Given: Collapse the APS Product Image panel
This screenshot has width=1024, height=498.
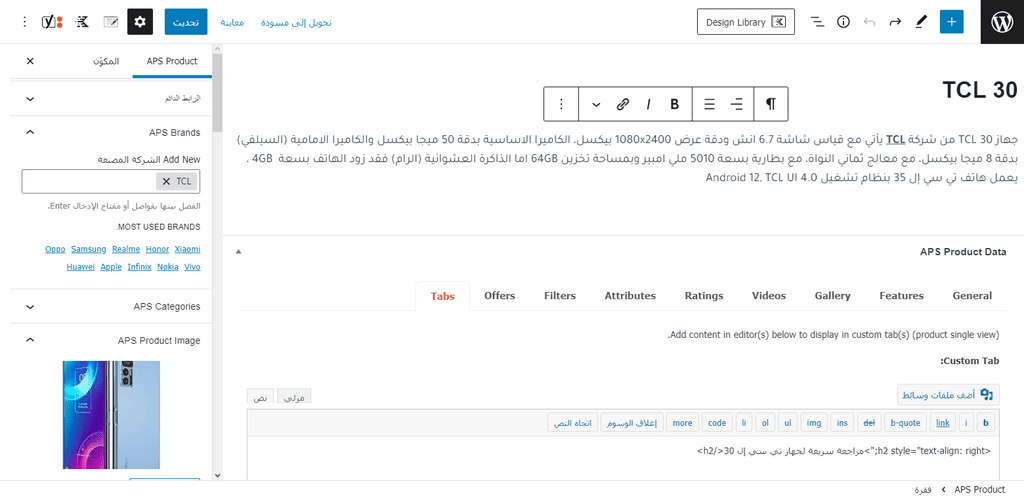Looking at the screenshot, I should pos(111,340).
